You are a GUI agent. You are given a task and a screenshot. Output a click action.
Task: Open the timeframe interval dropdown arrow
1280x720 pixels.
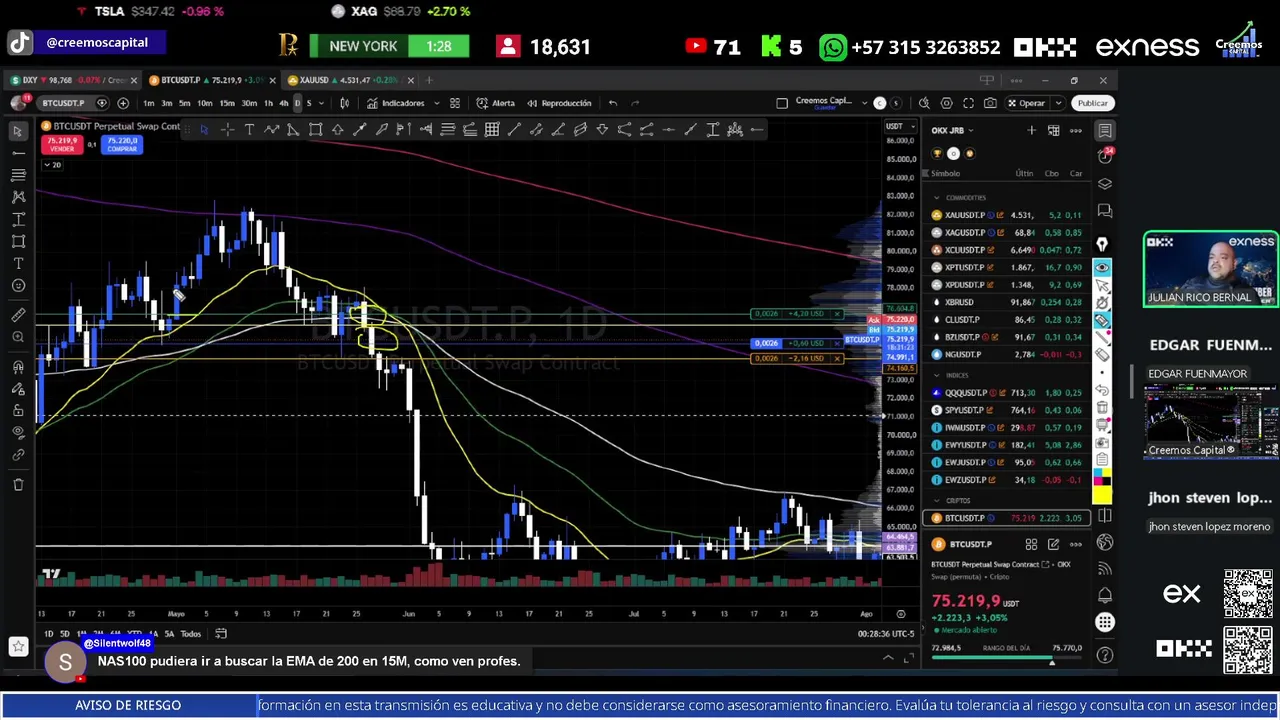[x=320, y=103]
